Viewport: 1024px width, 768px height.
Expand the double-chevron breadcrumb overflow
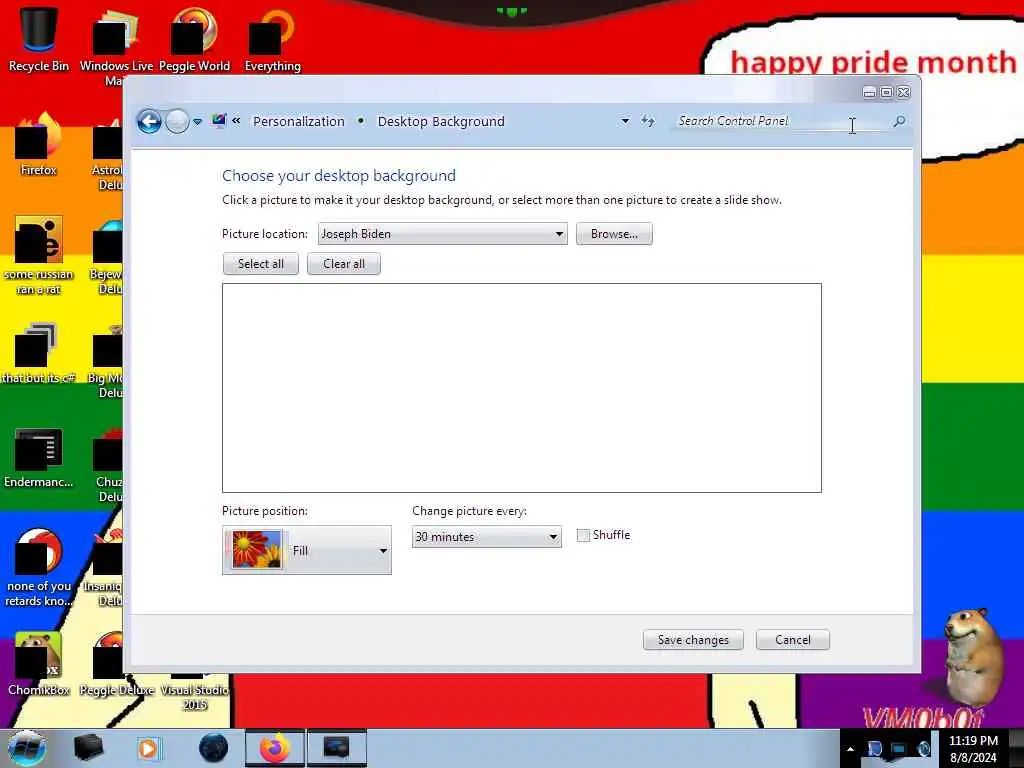pyautogui.click(x=236, y=121)
